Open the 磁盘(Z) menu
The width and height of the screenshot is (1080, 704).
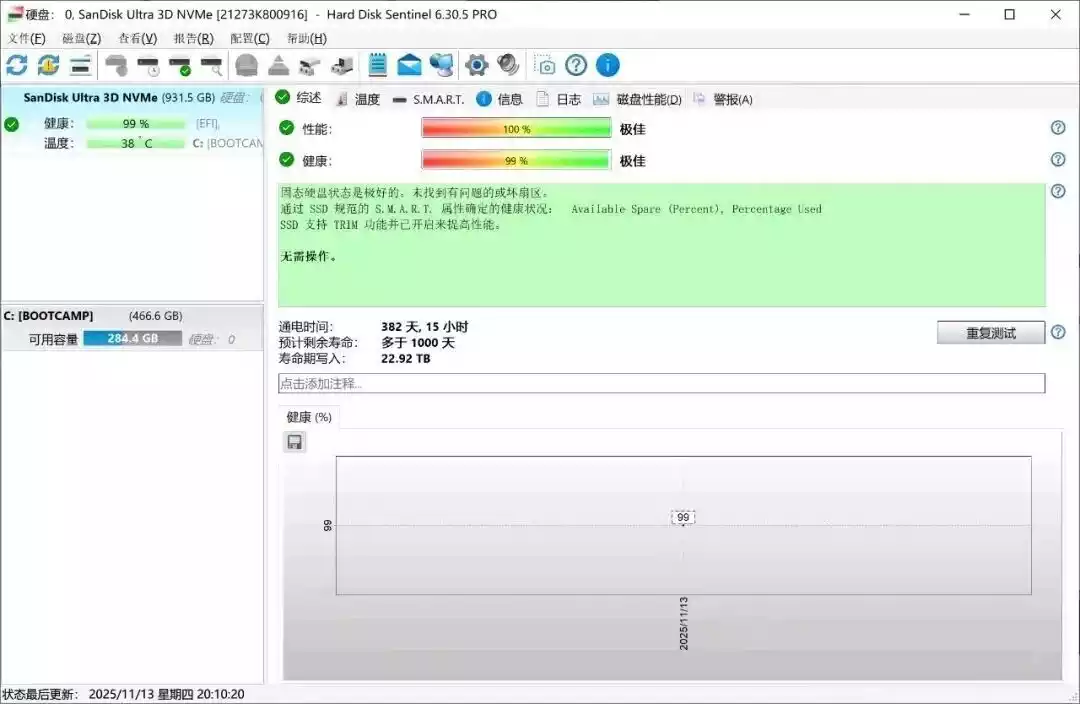coord(82,38)
